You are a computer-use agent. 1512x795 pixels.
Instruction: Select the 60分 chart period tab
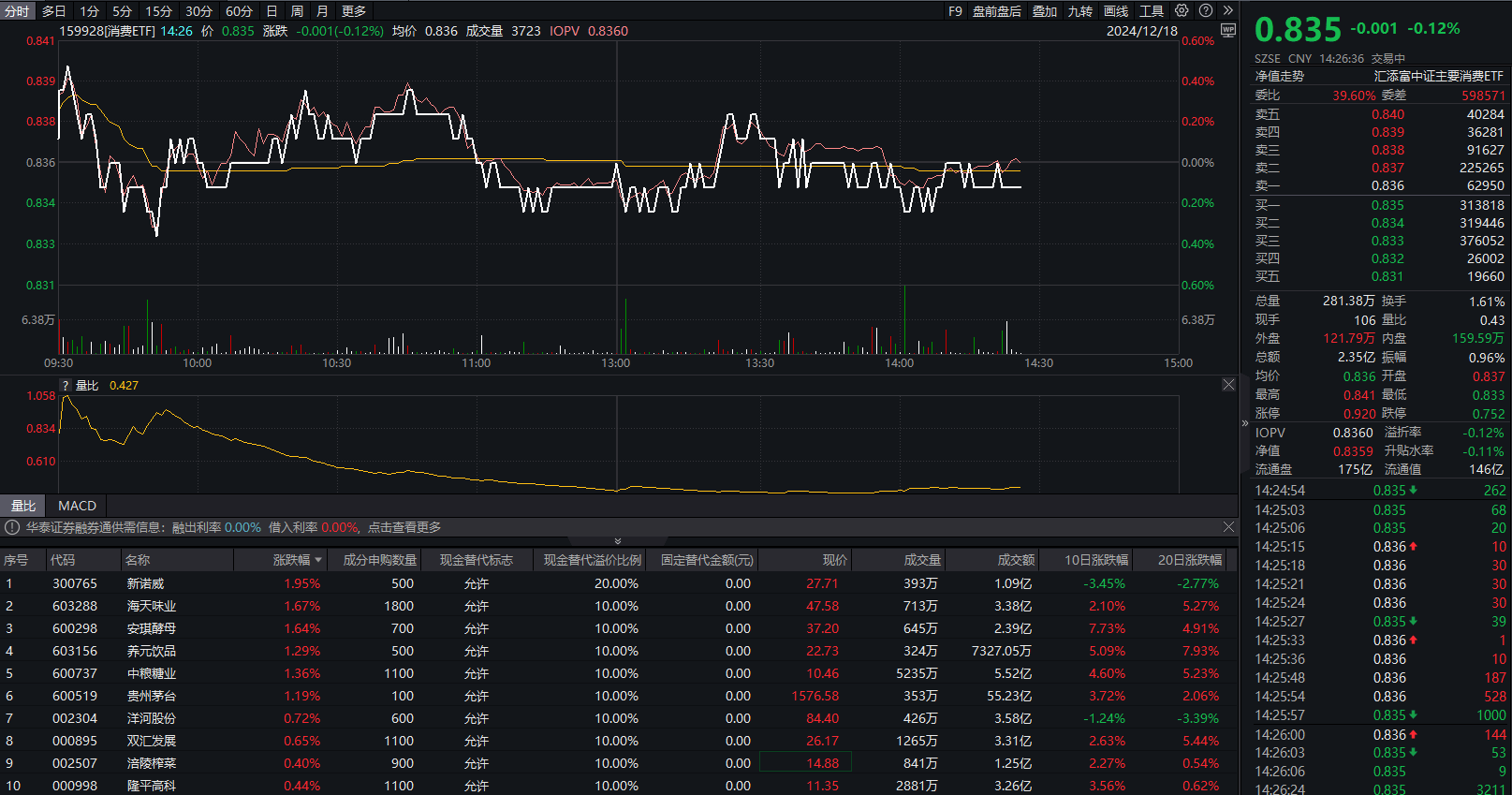tap(239, 11)
